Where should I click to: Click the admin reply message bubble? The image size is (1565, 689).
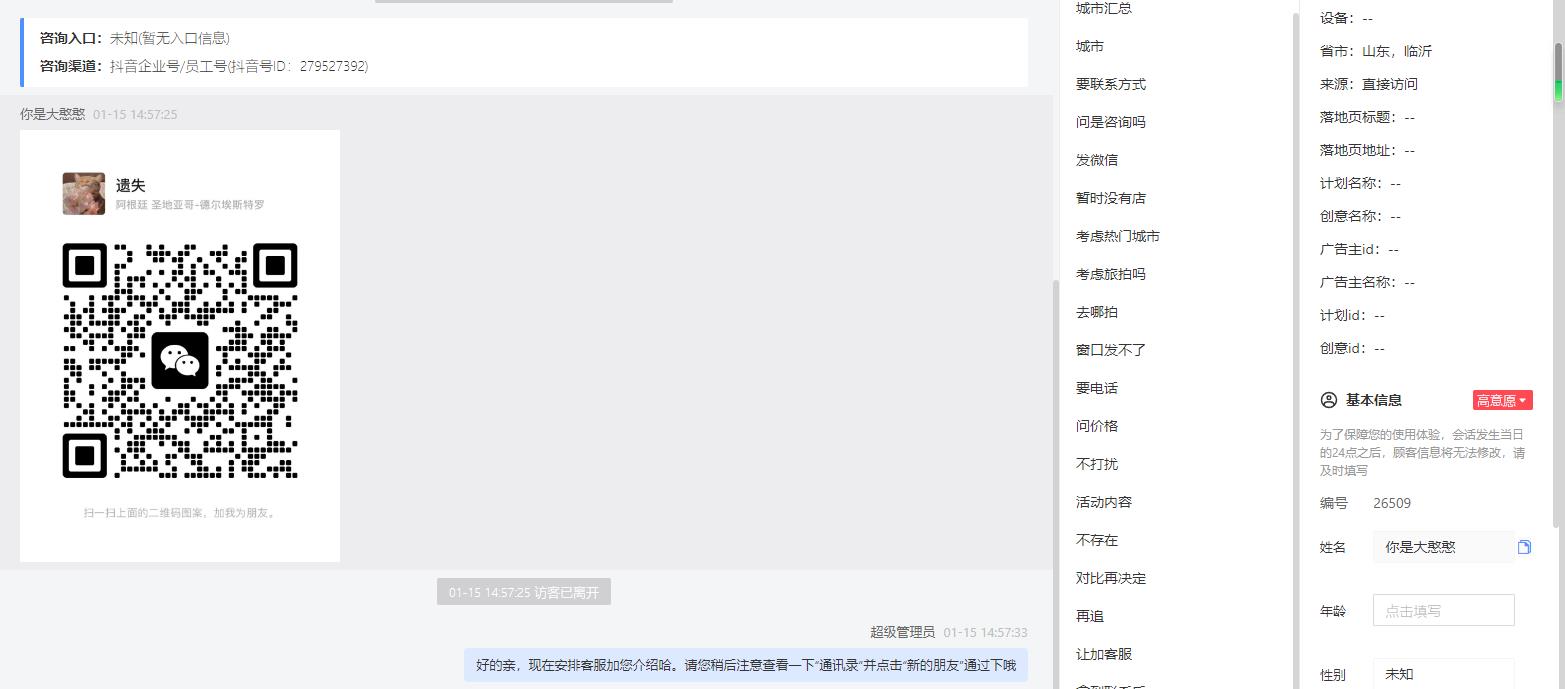(x=746, y=665)
